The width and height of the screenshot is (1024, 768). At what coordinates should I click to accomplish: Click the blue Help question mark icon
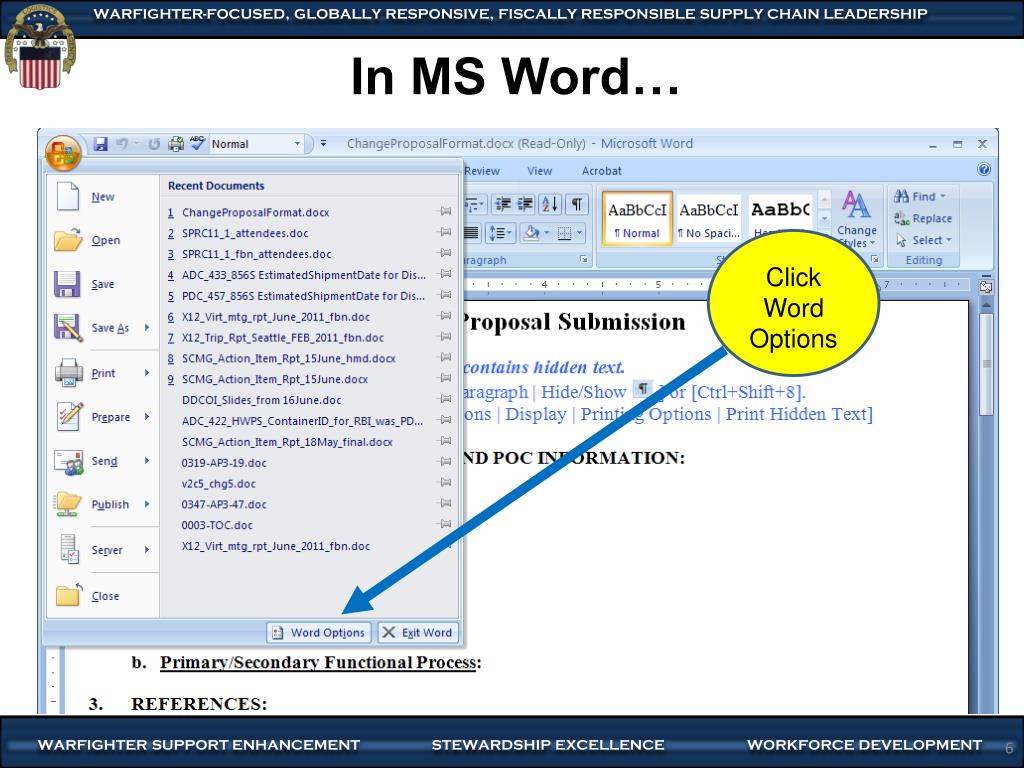pos(984,170)
